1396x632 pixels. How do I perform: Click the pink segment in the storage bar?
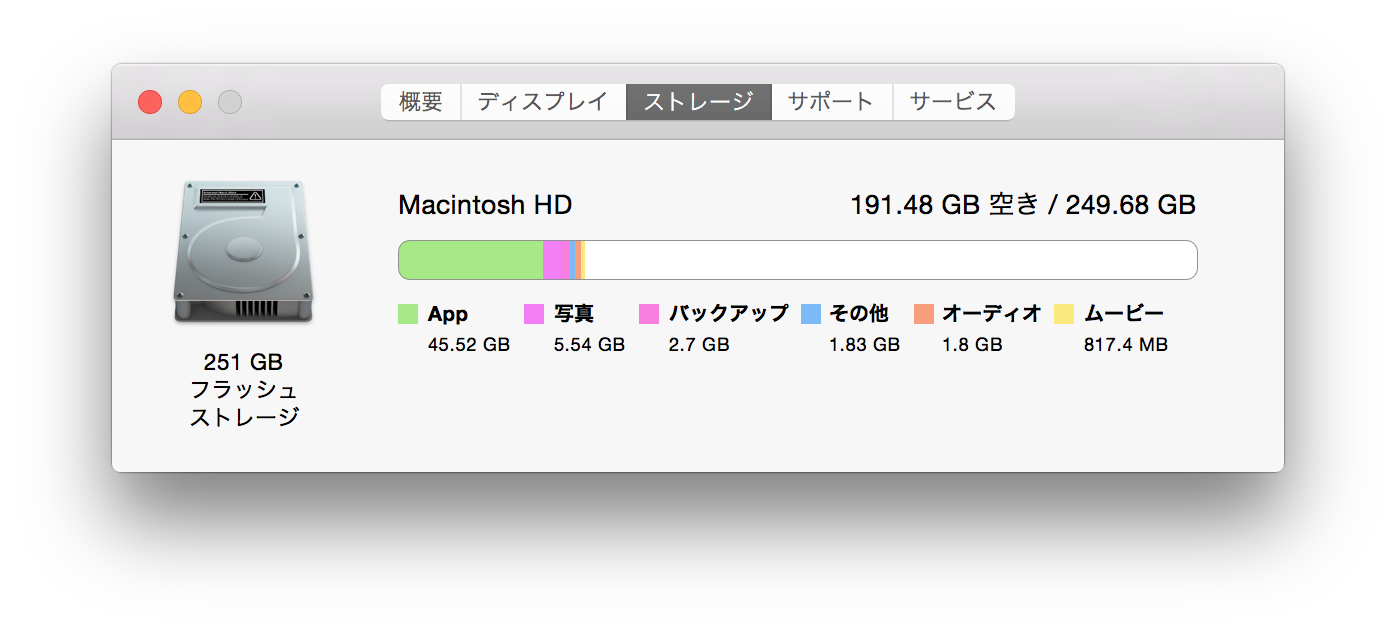[x=556, y=260]
